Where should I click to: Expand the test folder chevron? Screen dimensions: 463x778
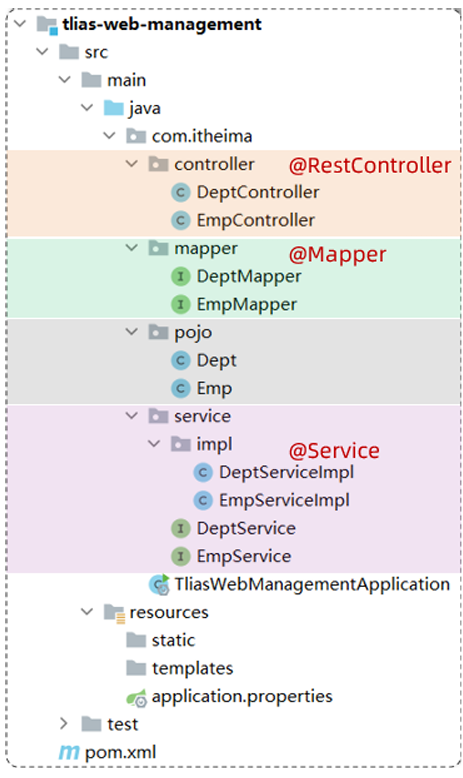click(64, 724)
